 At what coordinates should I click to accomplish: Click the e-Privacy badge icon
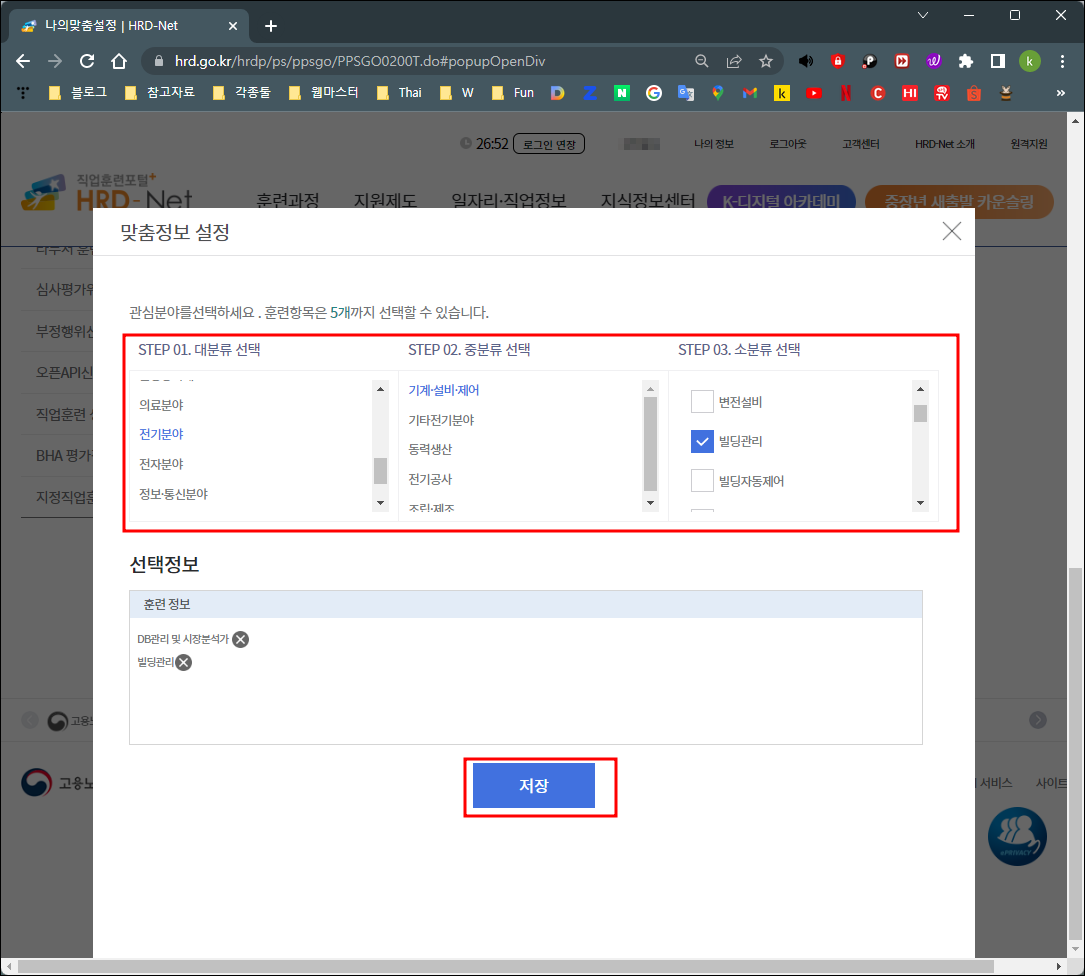click(x=1016, y=836)
